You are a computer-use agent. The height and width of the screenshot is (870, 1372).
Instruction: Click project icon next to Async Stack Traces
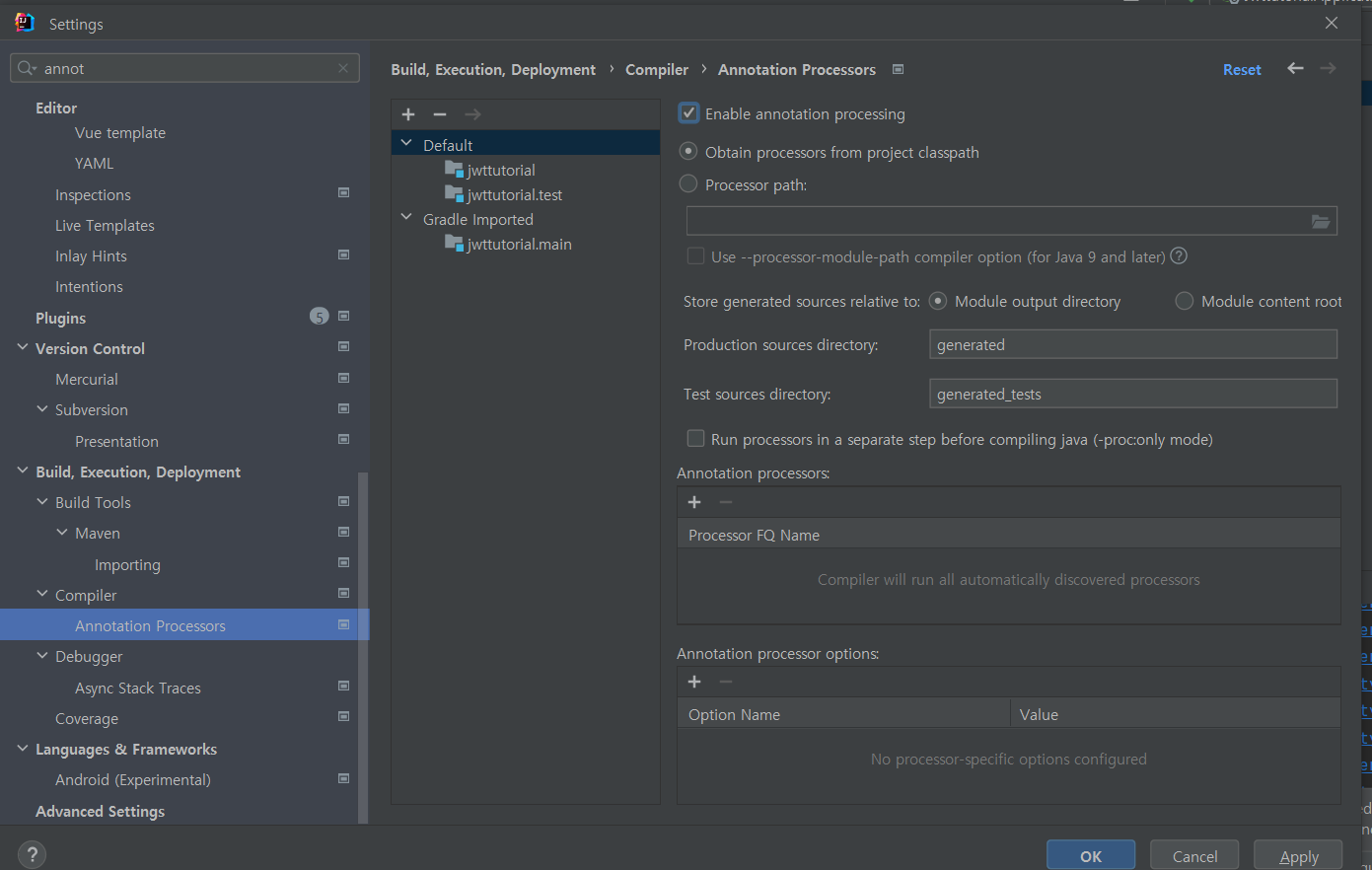click(343, 686)
